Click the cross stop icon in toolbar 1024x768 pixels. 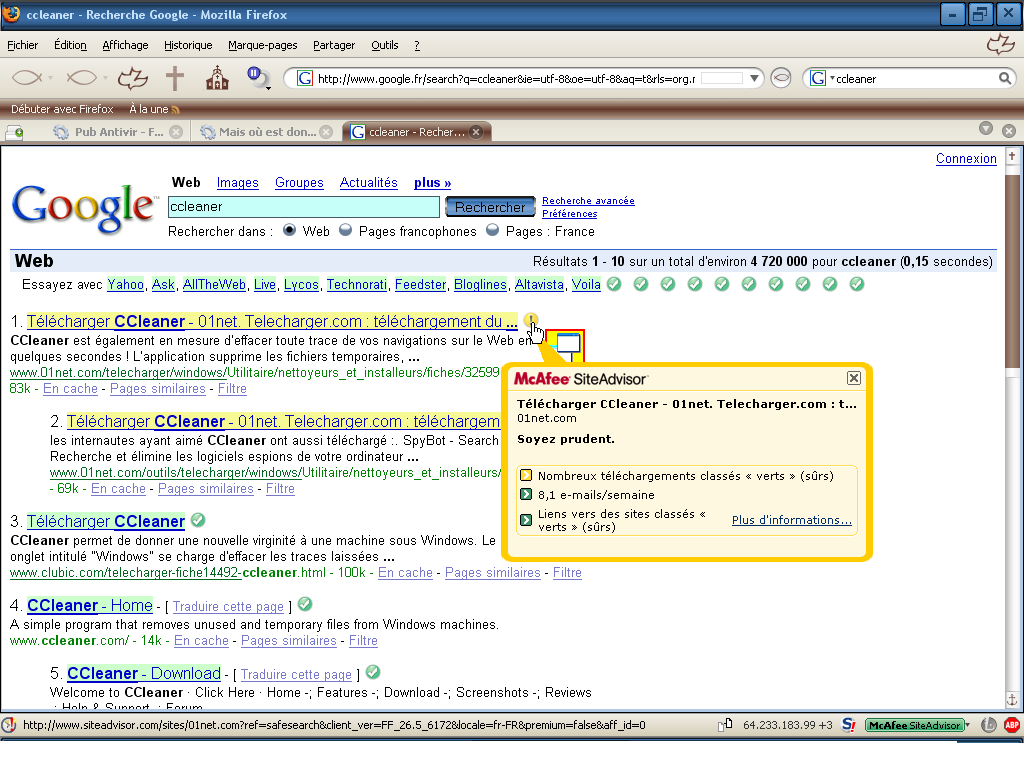(175, 78)
